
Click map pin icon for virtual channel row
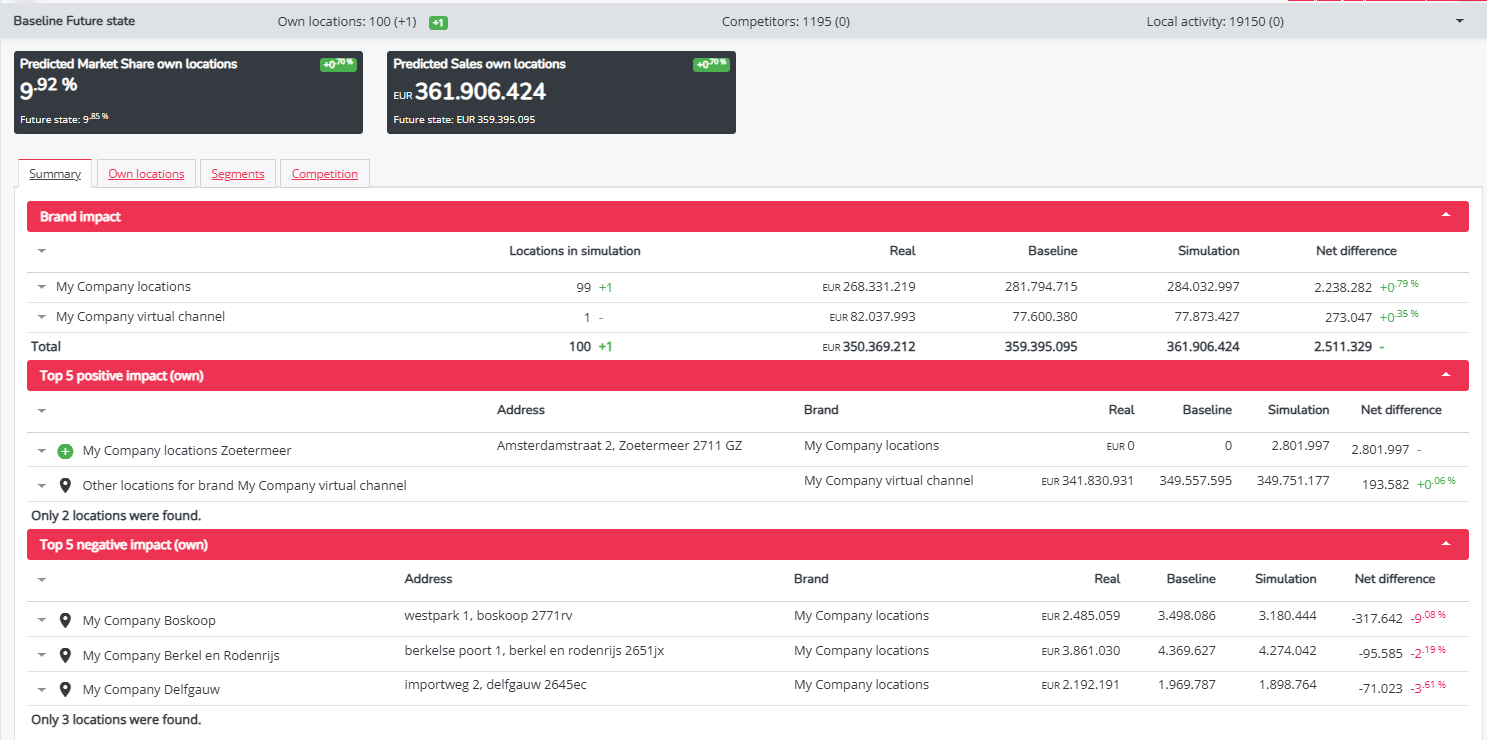(66, 485)
